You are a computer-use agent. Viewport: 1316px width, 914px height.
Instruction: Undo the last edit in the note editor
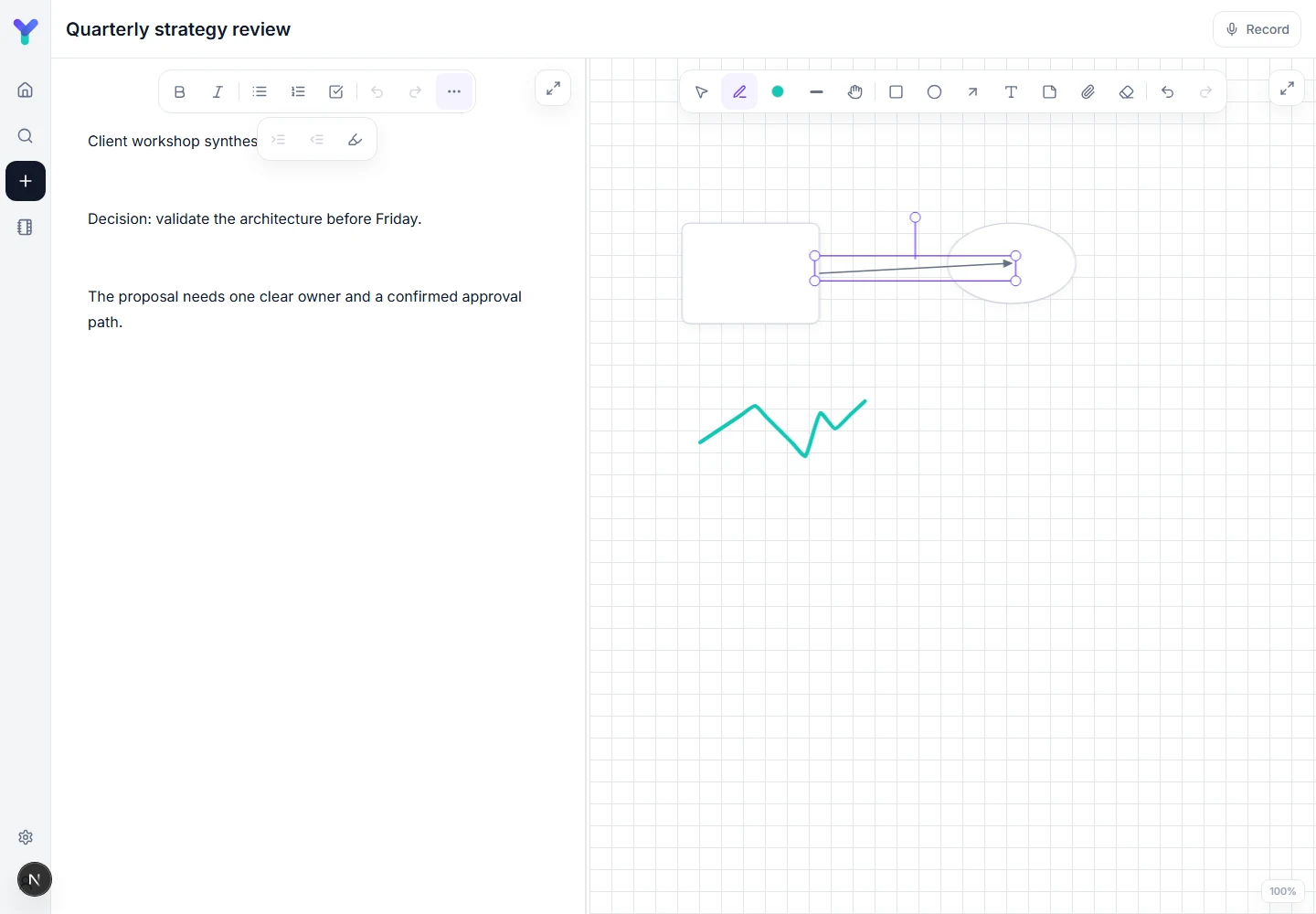[377, 91]
